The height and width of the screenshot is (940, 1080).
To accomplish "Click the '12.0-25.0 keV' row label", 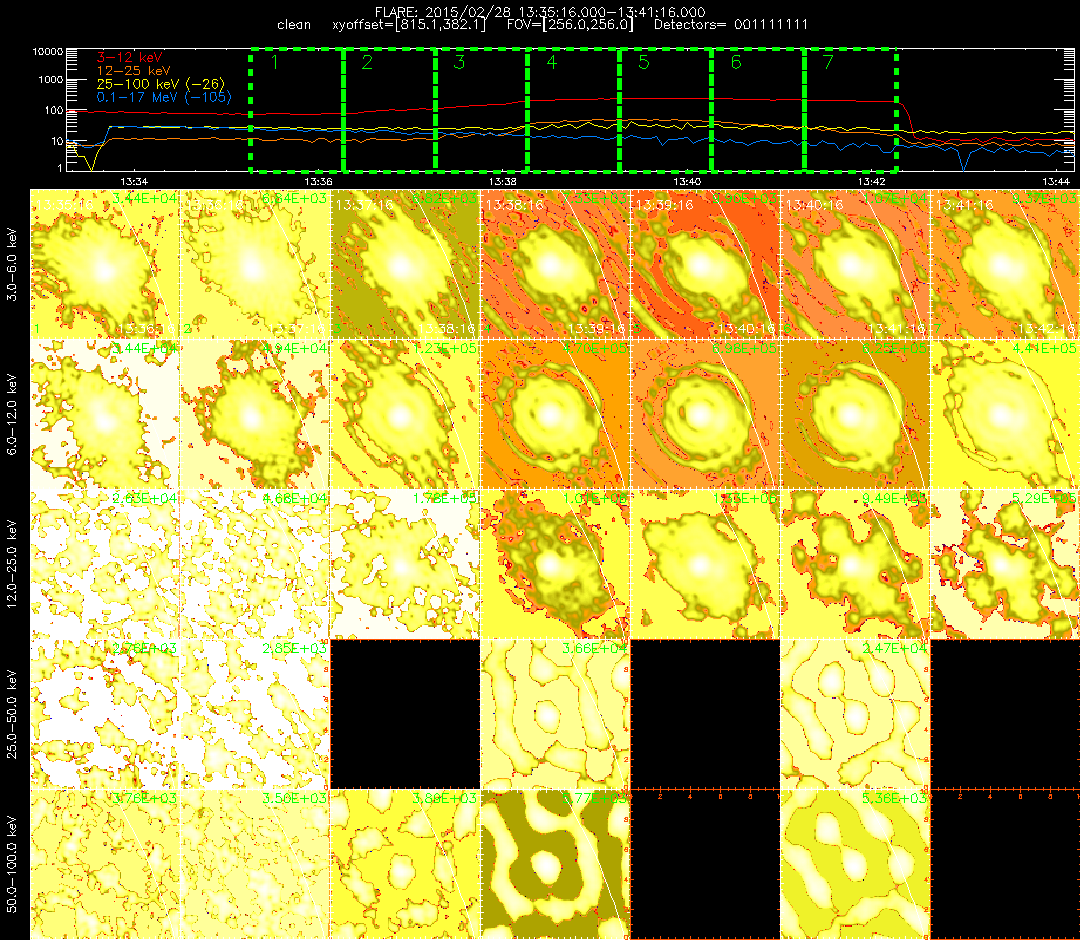I will click(x=12, y=564).
